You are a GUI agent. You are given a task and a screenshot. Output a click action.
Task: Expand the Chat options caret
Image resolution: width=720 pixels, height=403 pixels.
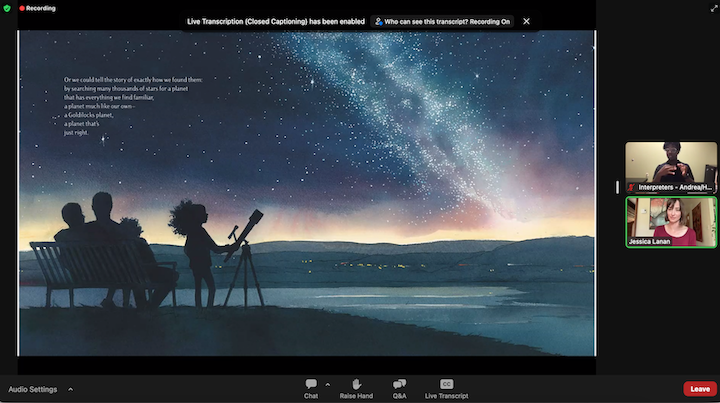[x=327, y=385]
